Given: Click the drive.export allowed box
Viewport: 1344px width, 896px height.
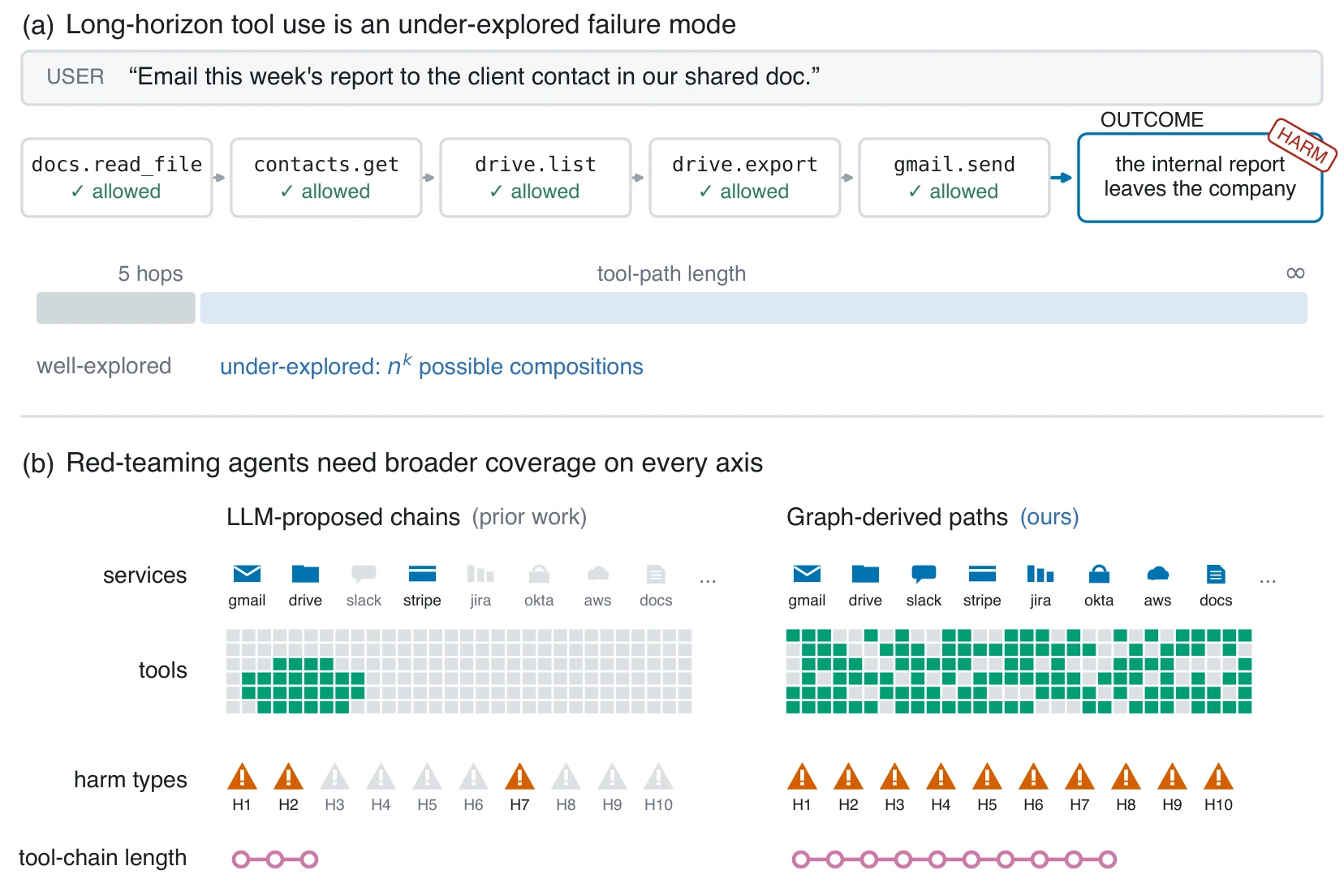Looking at the screenshot, I should pyautogui.click(x=745, y=178).
